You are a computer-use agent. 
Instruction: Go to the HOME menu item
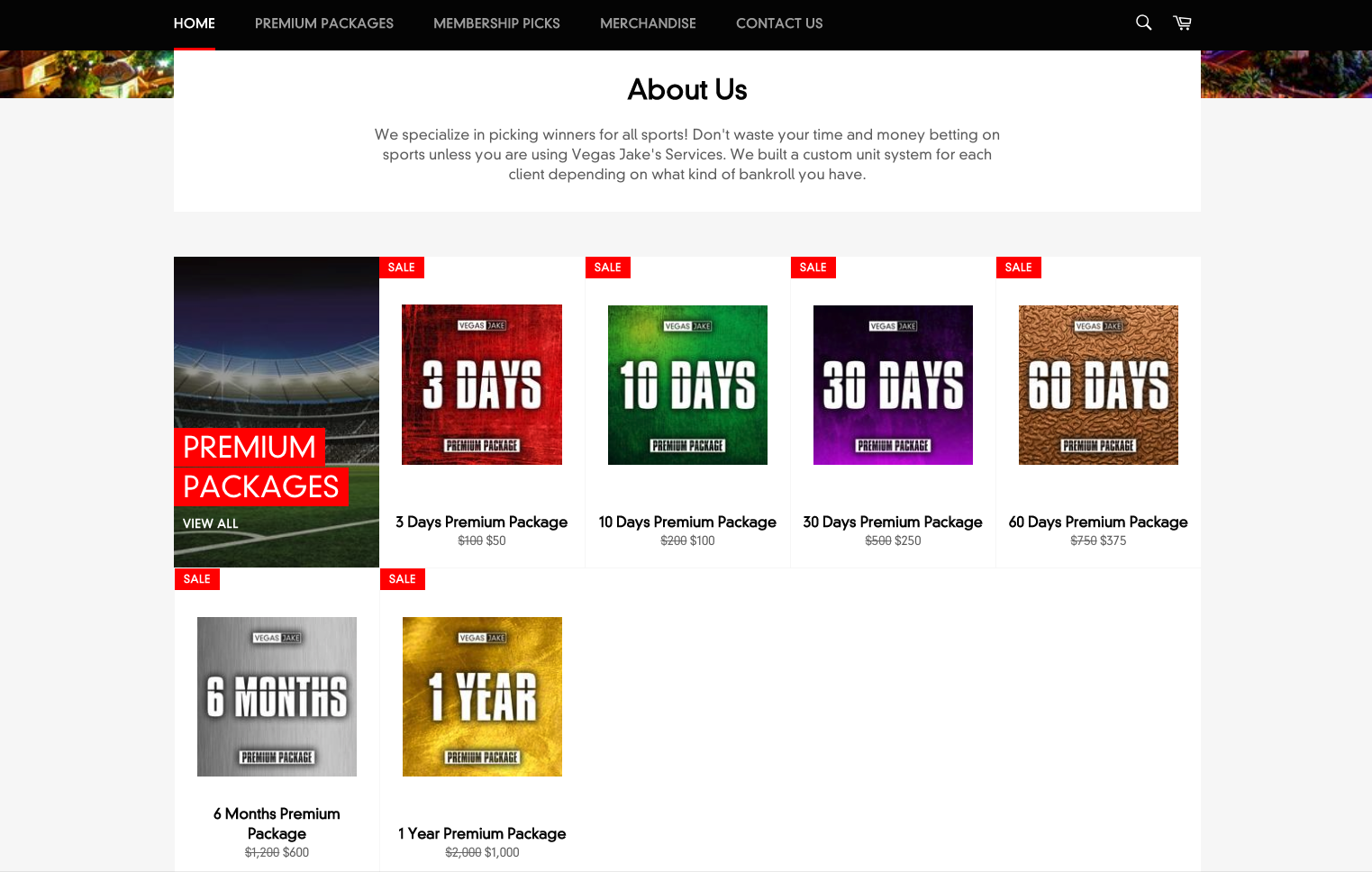pos(195,23)
